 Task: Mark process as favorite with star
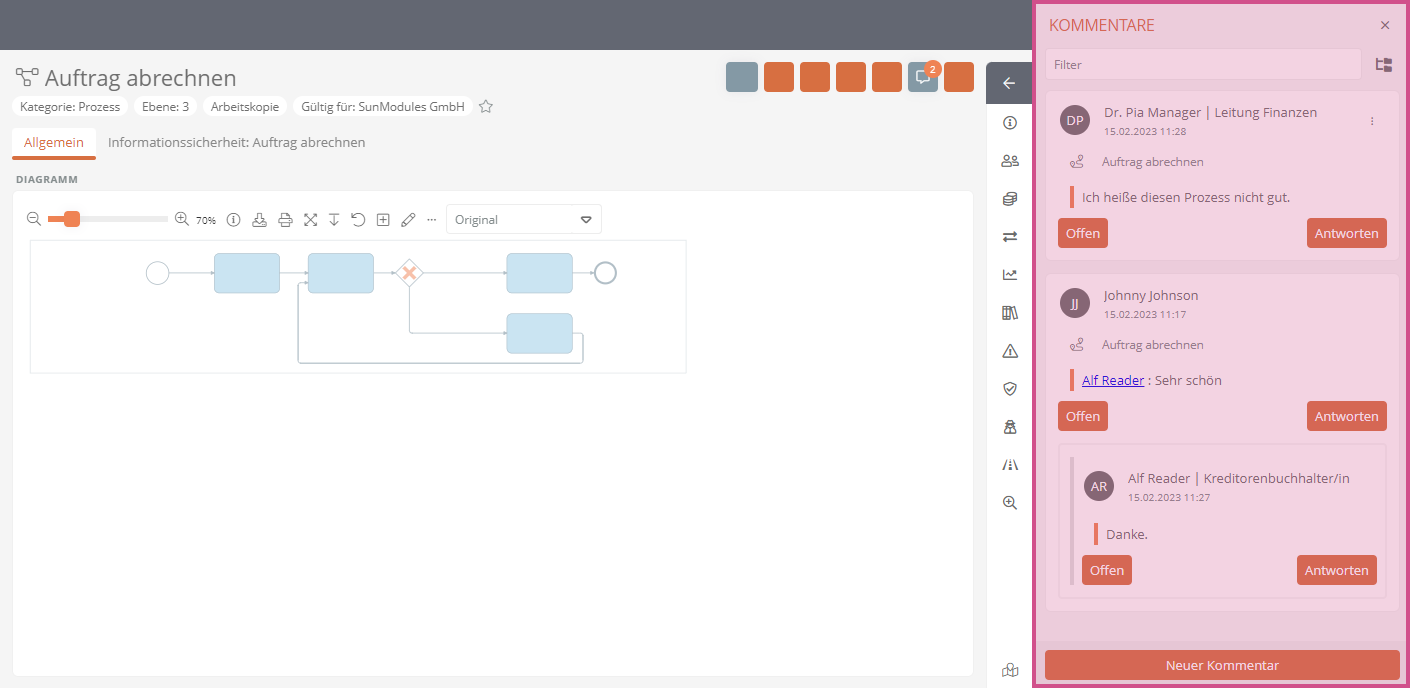486,106
